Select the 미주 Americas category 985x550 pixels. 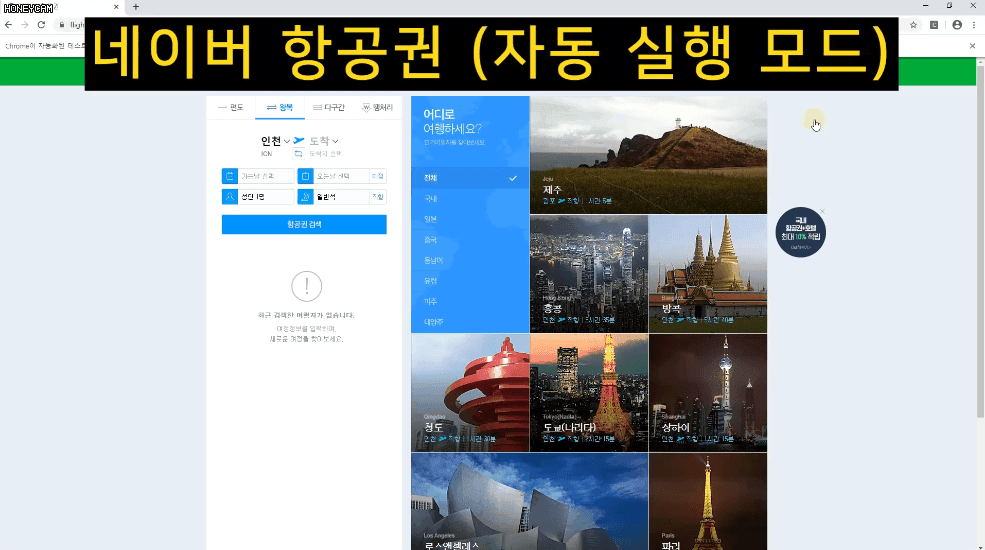pyautogui.click(x=471, y=301)
